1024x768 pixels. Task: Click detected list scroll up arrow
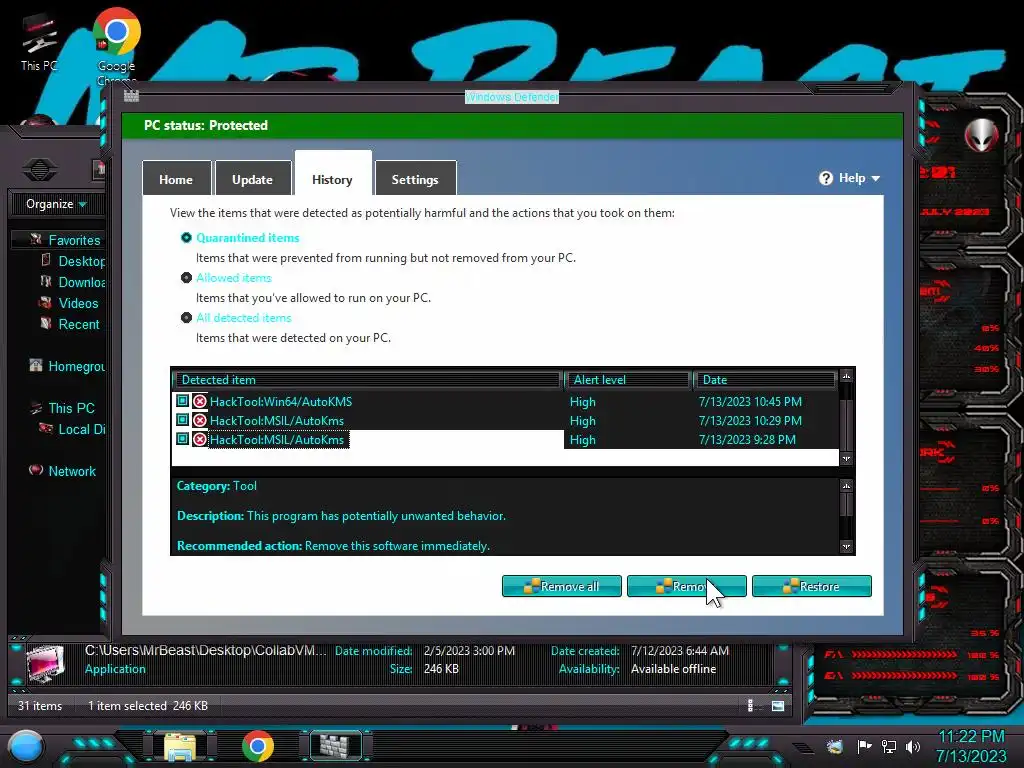[846, 376]
